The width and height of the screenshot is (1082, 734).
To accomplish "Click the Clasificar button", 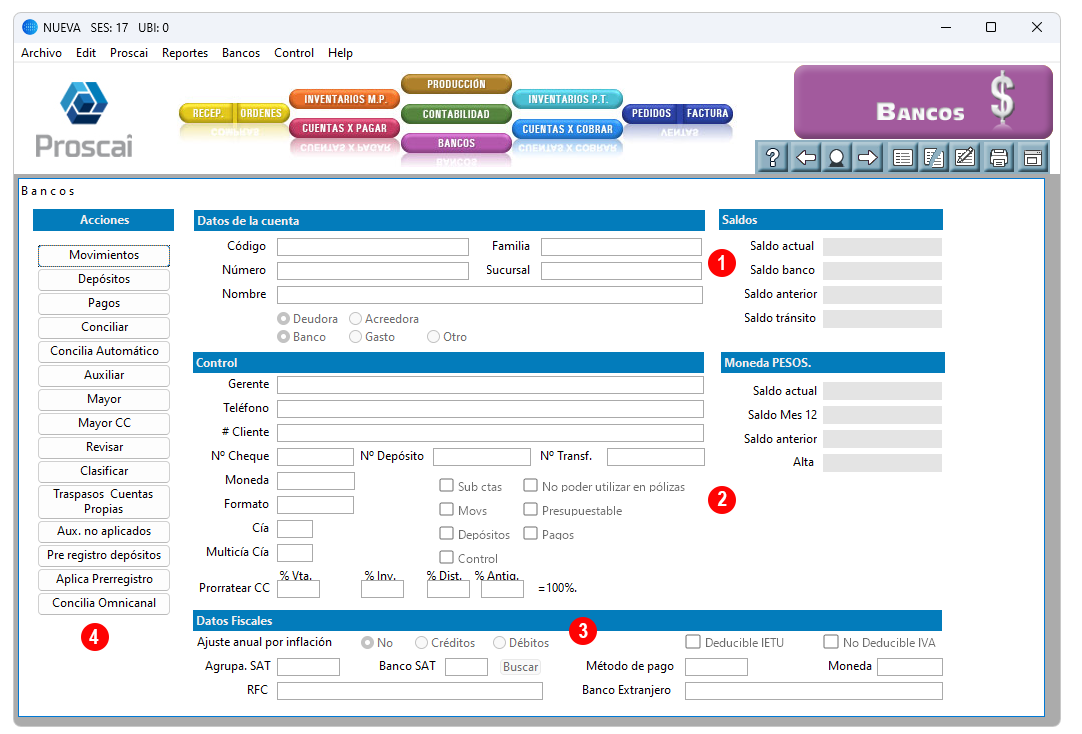I will [x=104, y=471].
